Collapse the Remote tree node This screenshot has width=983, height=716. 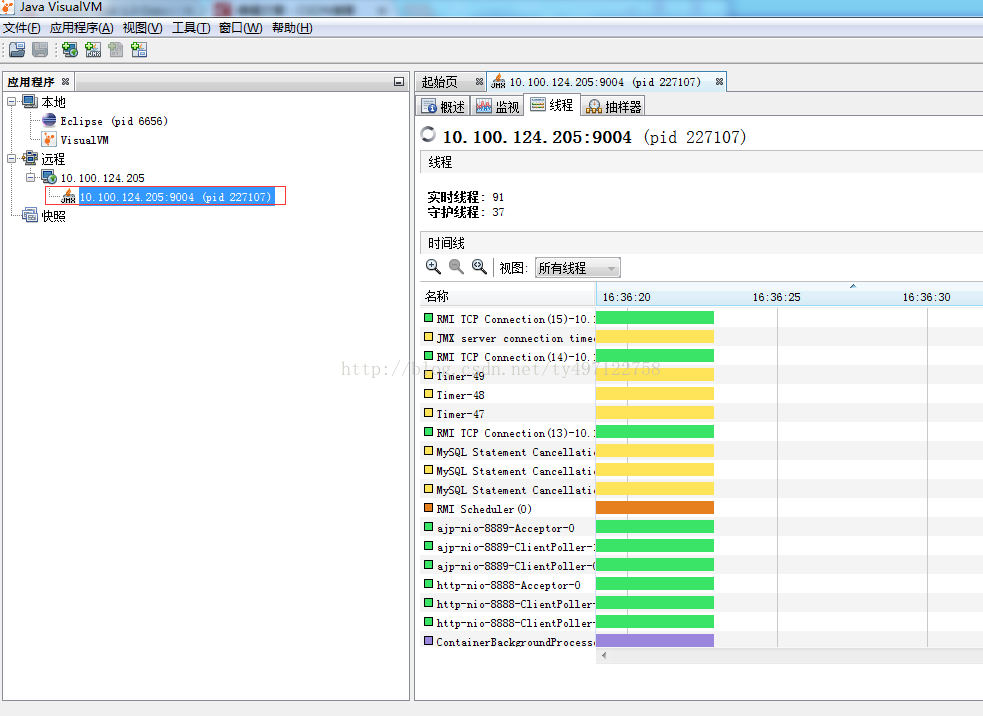(11, 159)
